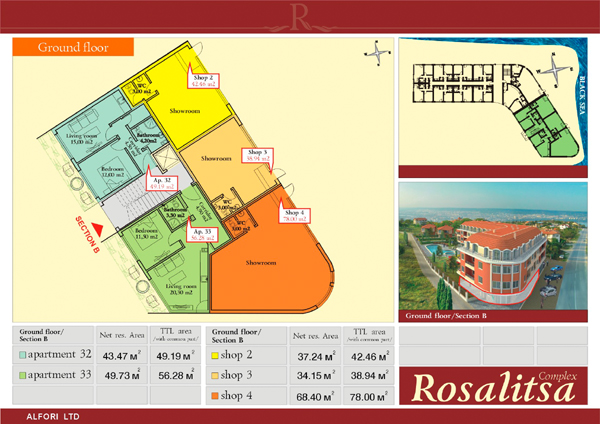The height and width of the screenshot is (424, 600).
Task: Click the Rosalitsa Complex logo
Action: (493, 386)
